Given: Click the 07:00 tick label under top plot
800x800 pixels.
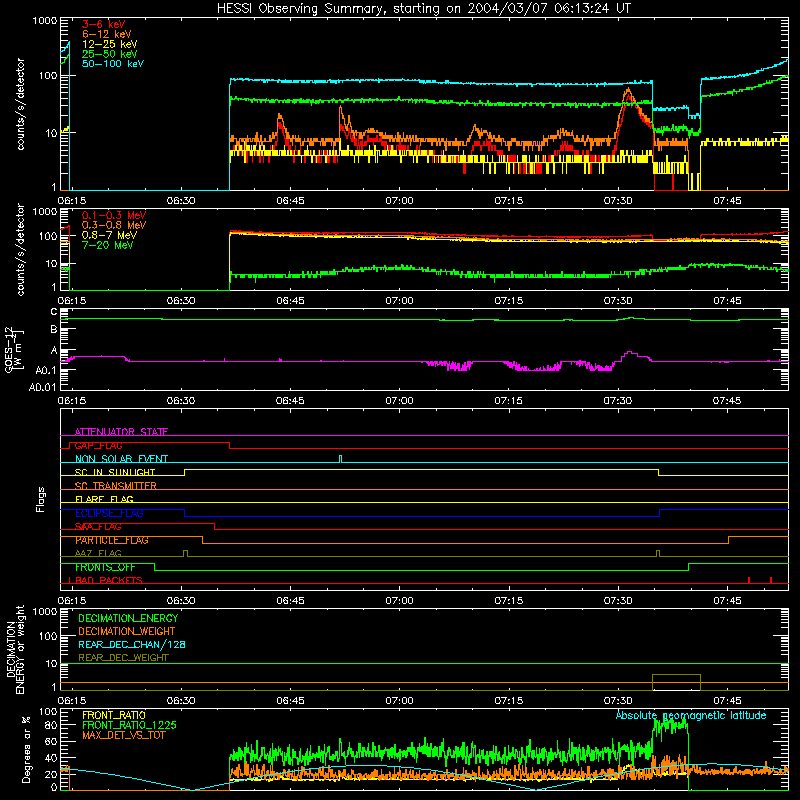Looking at the screenshot, I should click(399, 201).
